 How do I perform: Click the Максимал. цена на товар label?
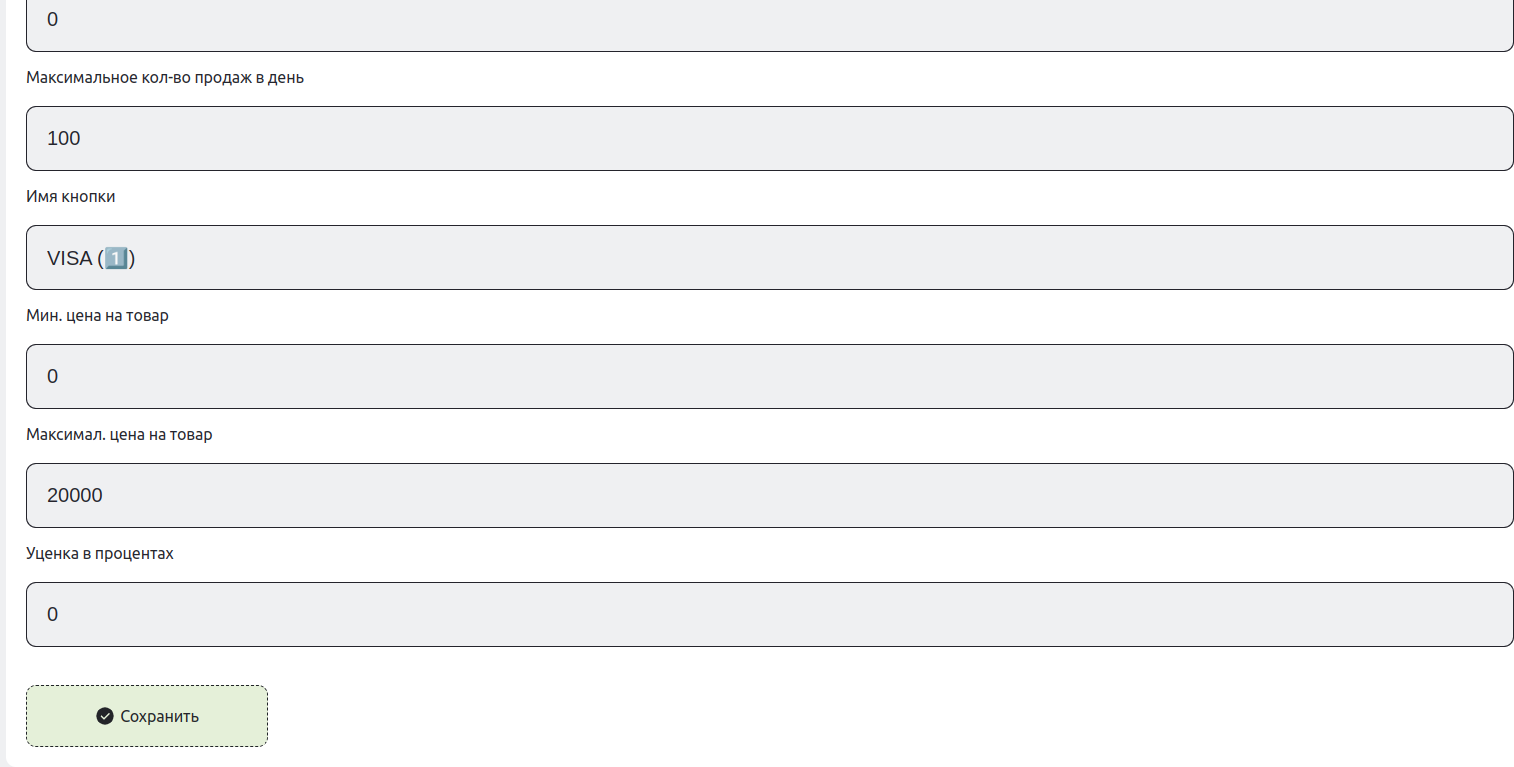tap(119, 435)
